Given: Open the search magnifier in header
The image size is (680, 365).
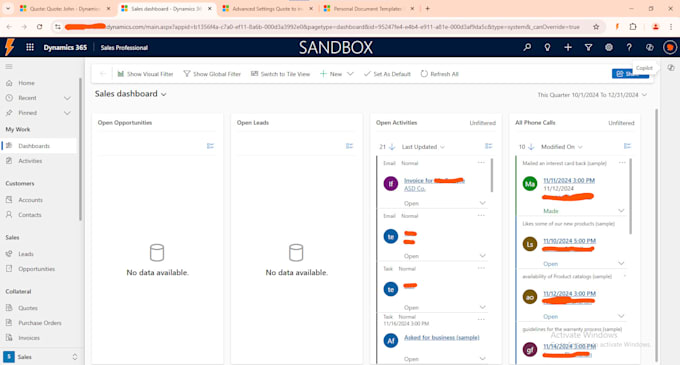Looking at the screenshot, I should (527, 47).
